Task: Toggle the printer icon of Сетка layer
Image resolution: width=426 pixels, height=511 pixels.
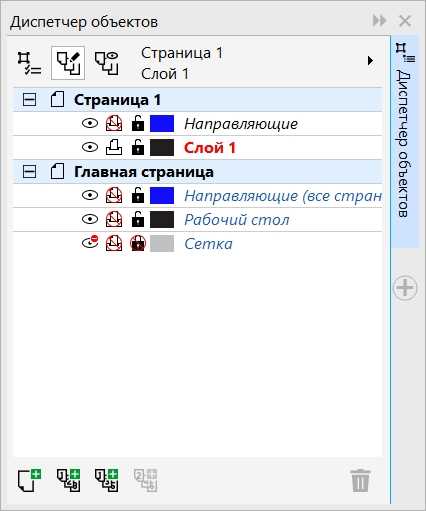Action: pos(114,244)
